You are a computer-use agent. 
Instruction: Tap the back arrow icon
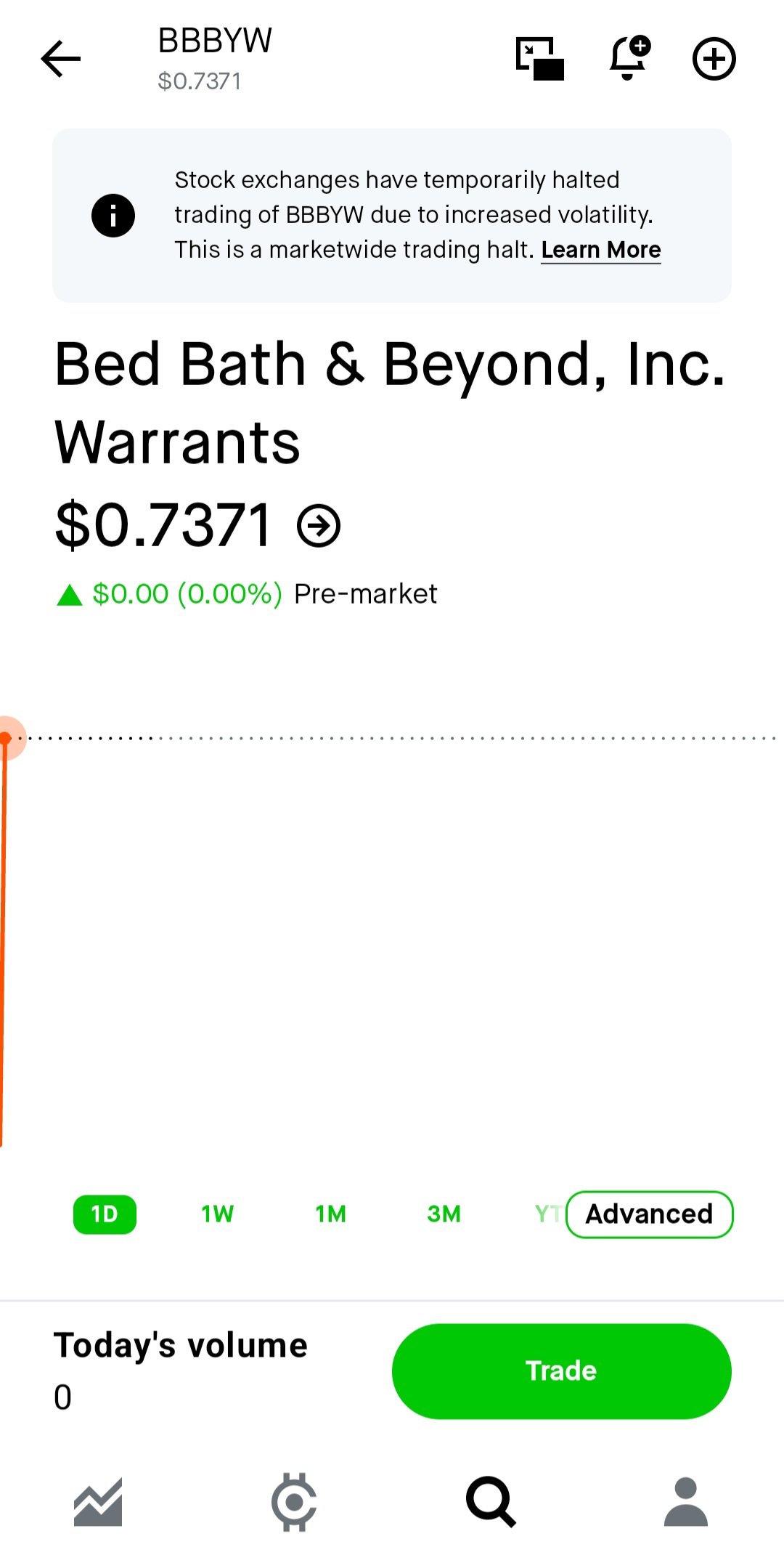pyautogui.click(x=61, y=59)
